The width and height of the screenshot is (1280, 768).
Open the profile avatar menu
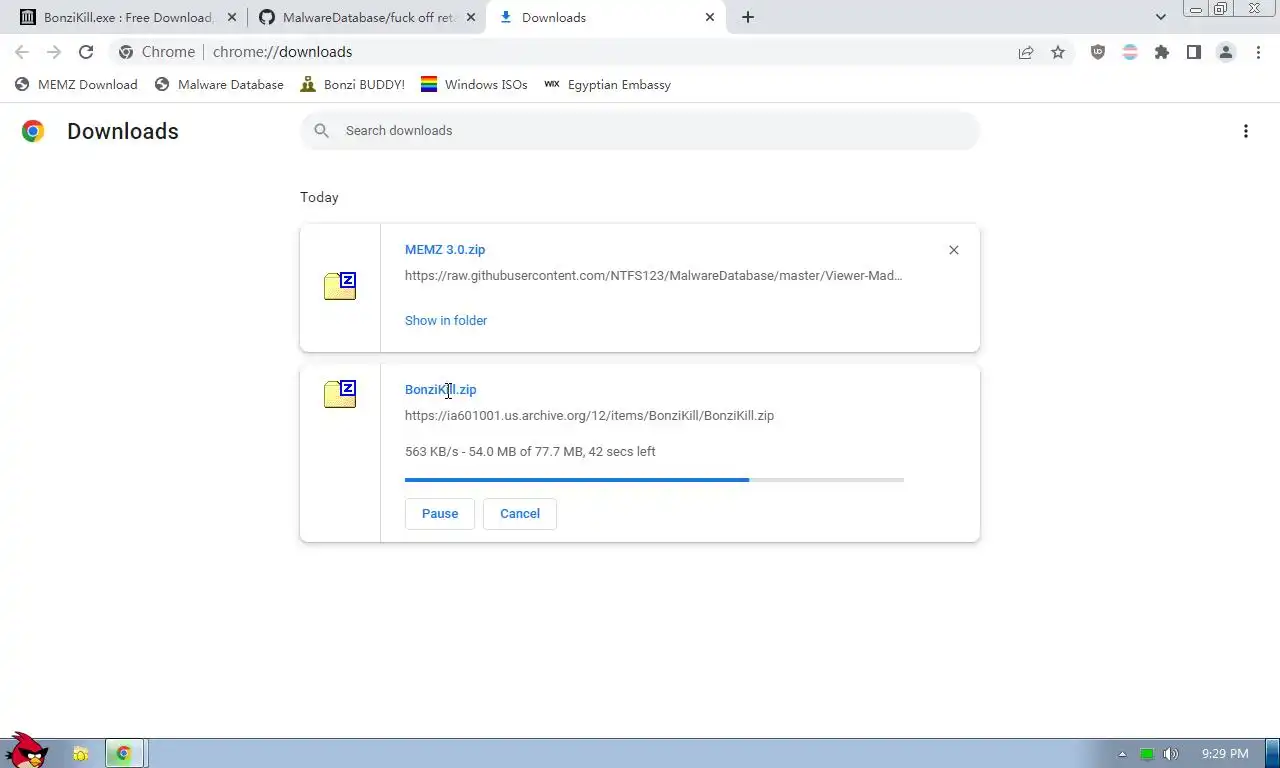coord(1226,52)
